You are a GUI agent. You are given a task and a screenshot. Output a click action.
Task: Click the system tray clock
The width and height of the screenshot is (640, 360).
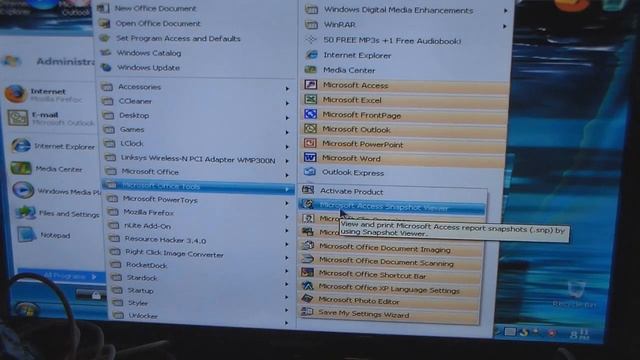point(579,334)
